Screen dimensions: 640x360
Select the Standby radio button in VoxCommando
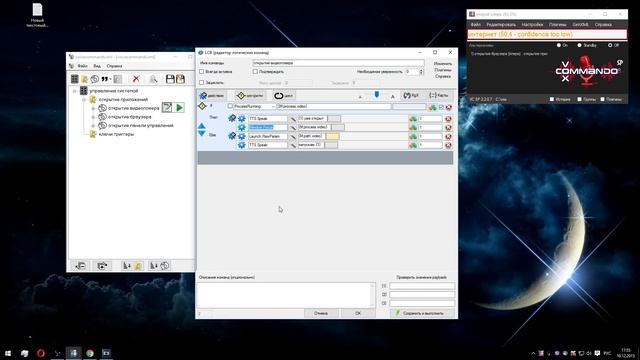point(579,45)
